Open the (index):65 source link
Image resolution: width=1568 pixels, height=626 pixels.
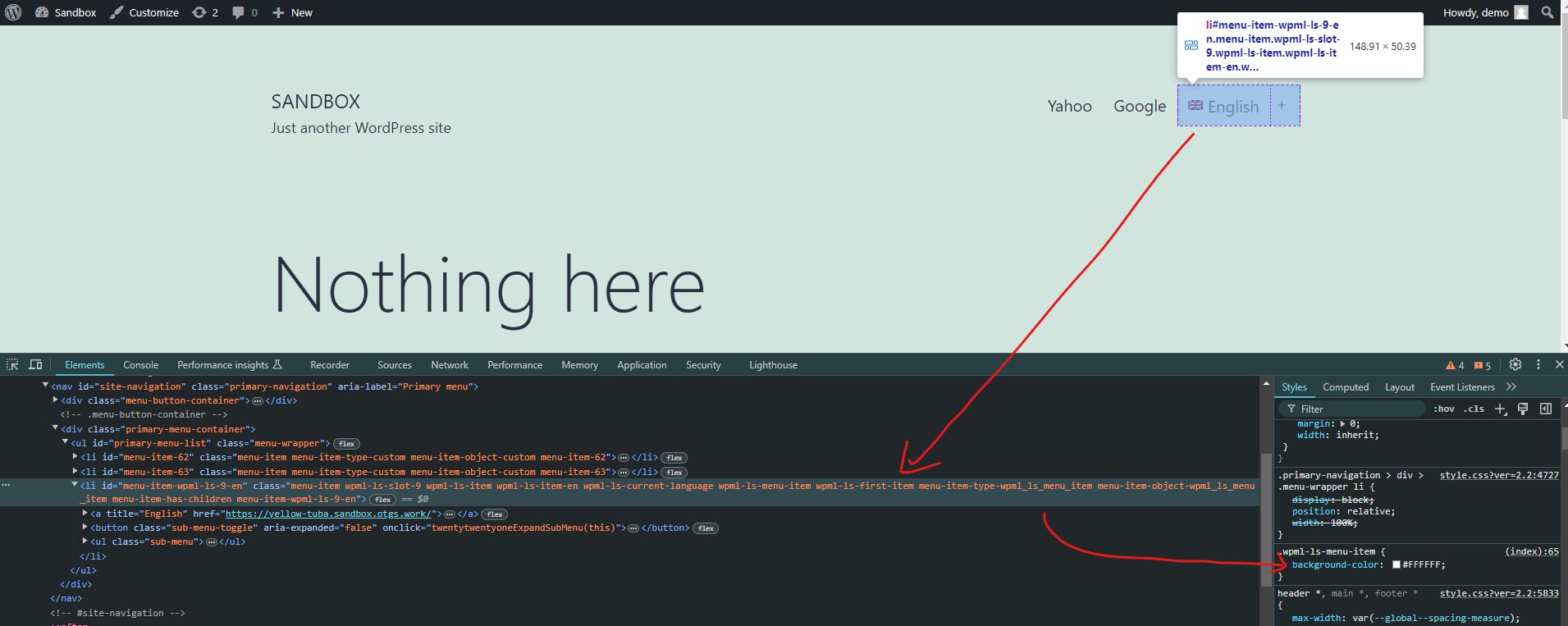click(x=1532, y=551)
